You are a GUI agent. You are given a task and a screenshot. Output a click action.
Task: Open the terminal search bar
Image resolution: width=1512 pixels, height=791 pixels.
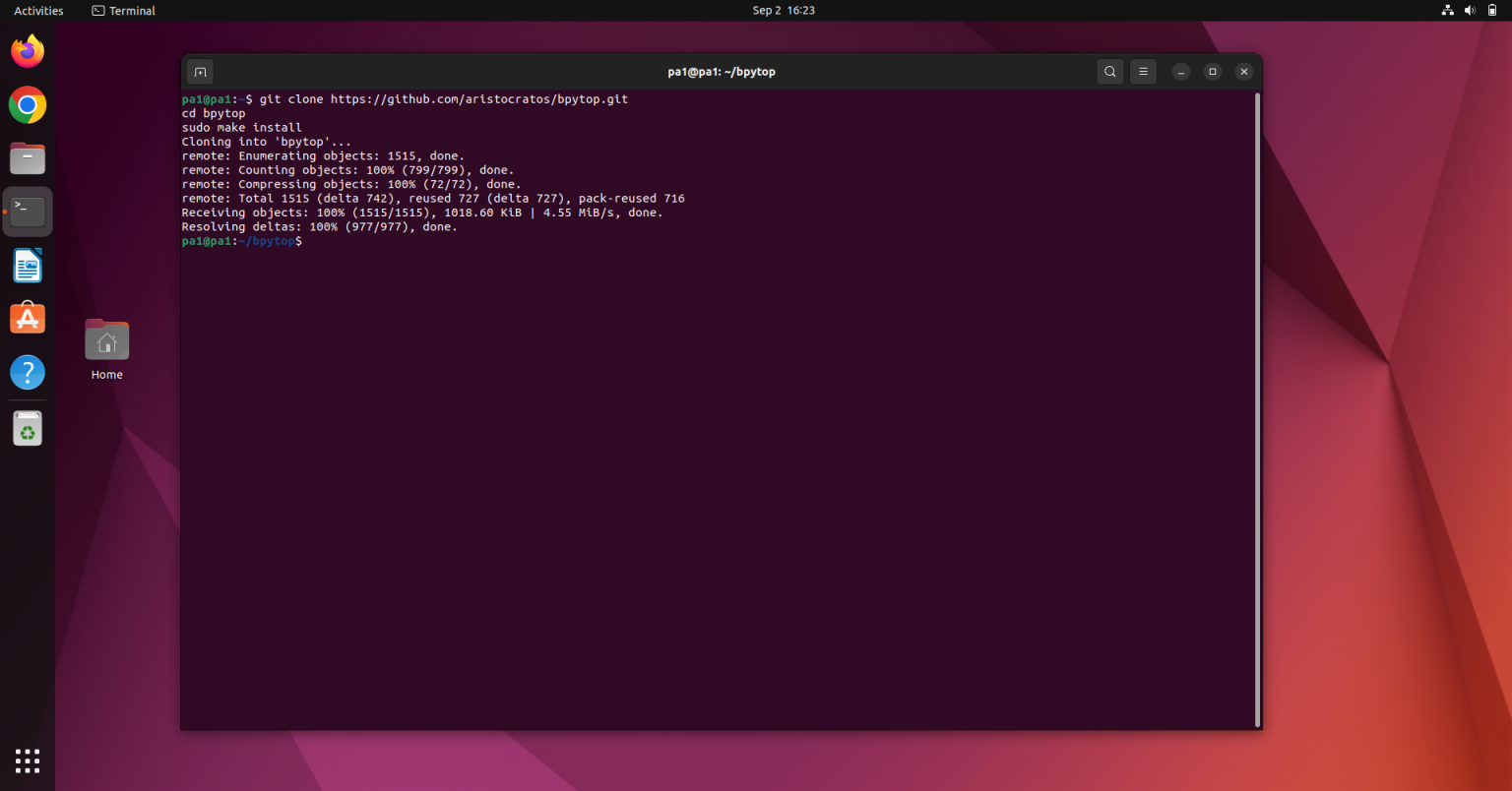click(x=1109, y=71)
